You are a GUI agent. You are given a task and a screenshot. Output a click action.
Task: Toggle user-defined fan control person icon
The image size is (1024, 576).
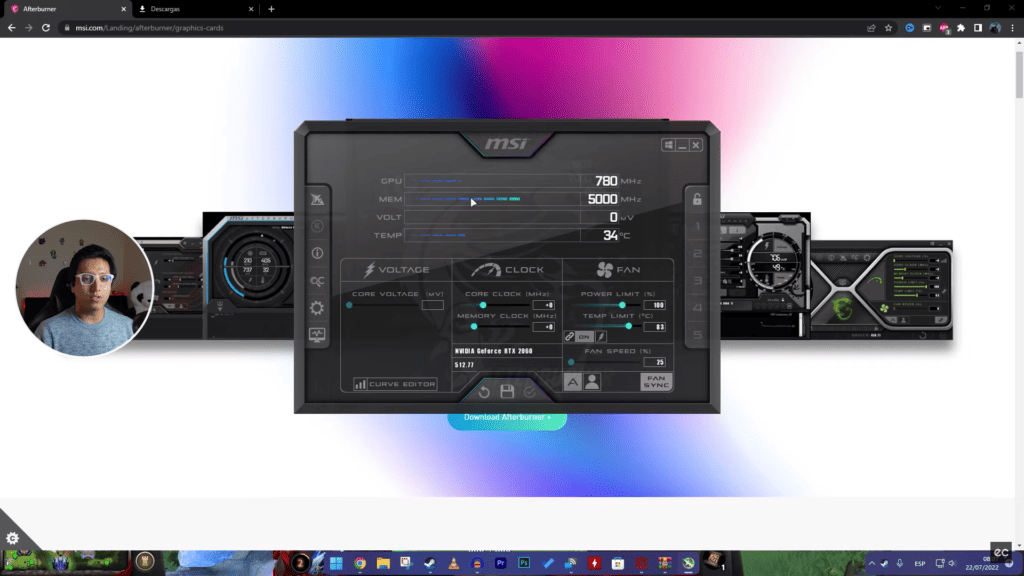tap(592, 382)
